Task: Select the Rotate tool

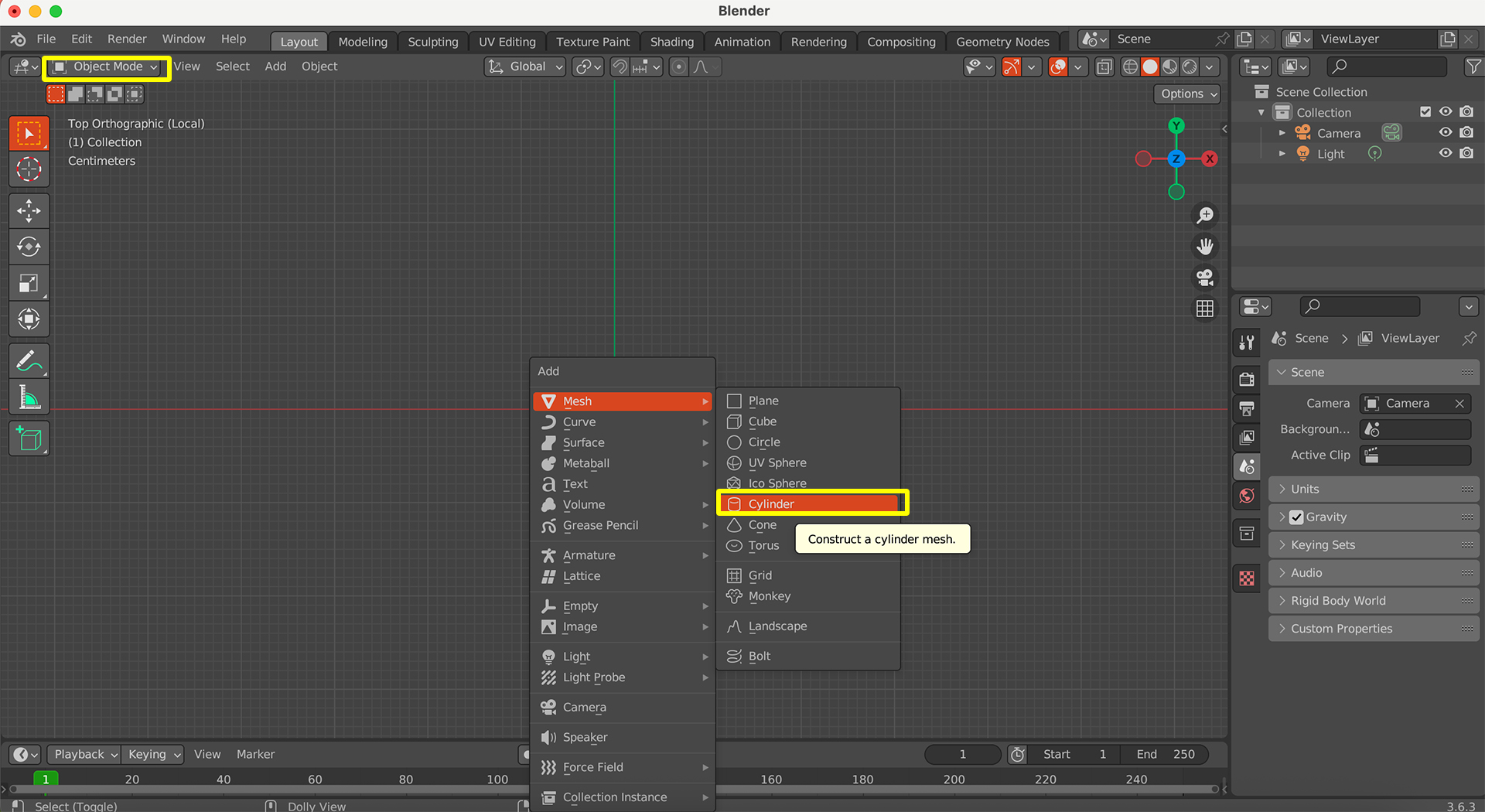Action: coord(29,247)
